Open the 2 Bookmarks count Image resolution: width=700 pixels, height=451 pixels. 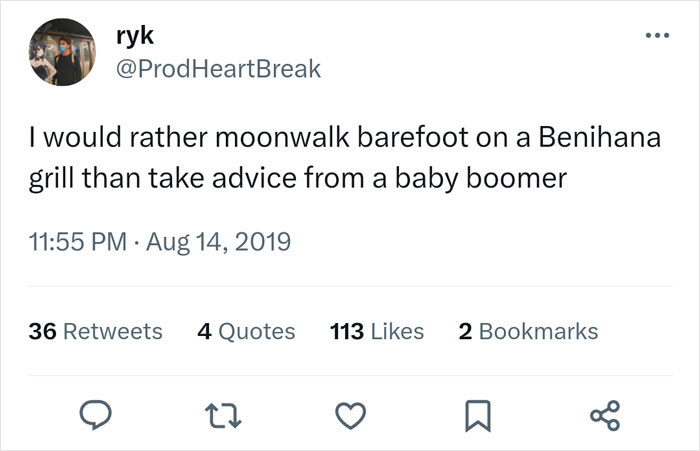[x=528, y=331]
